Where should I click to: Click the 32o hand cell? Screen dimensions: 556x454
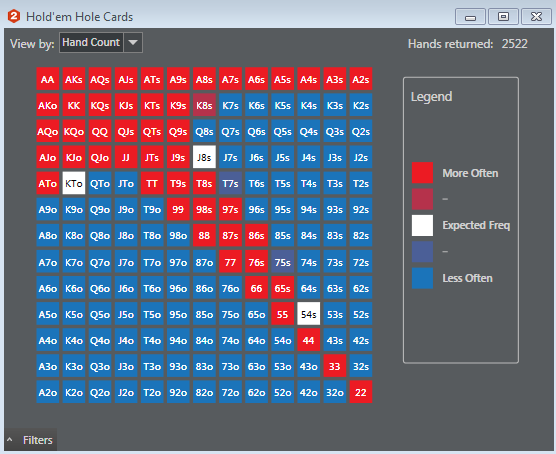point(335,392)
